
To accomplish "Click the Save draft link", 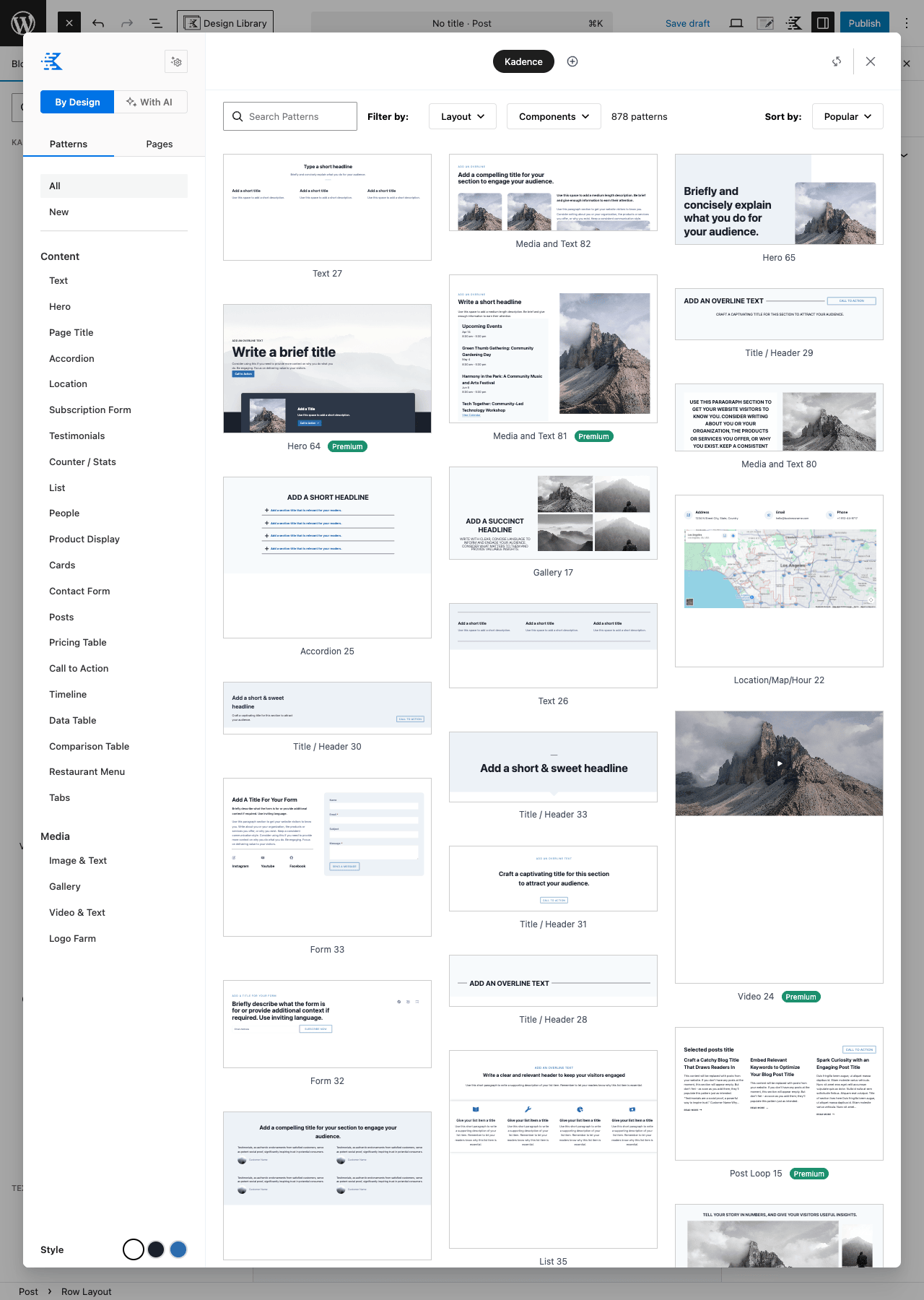I will point(687,23).
